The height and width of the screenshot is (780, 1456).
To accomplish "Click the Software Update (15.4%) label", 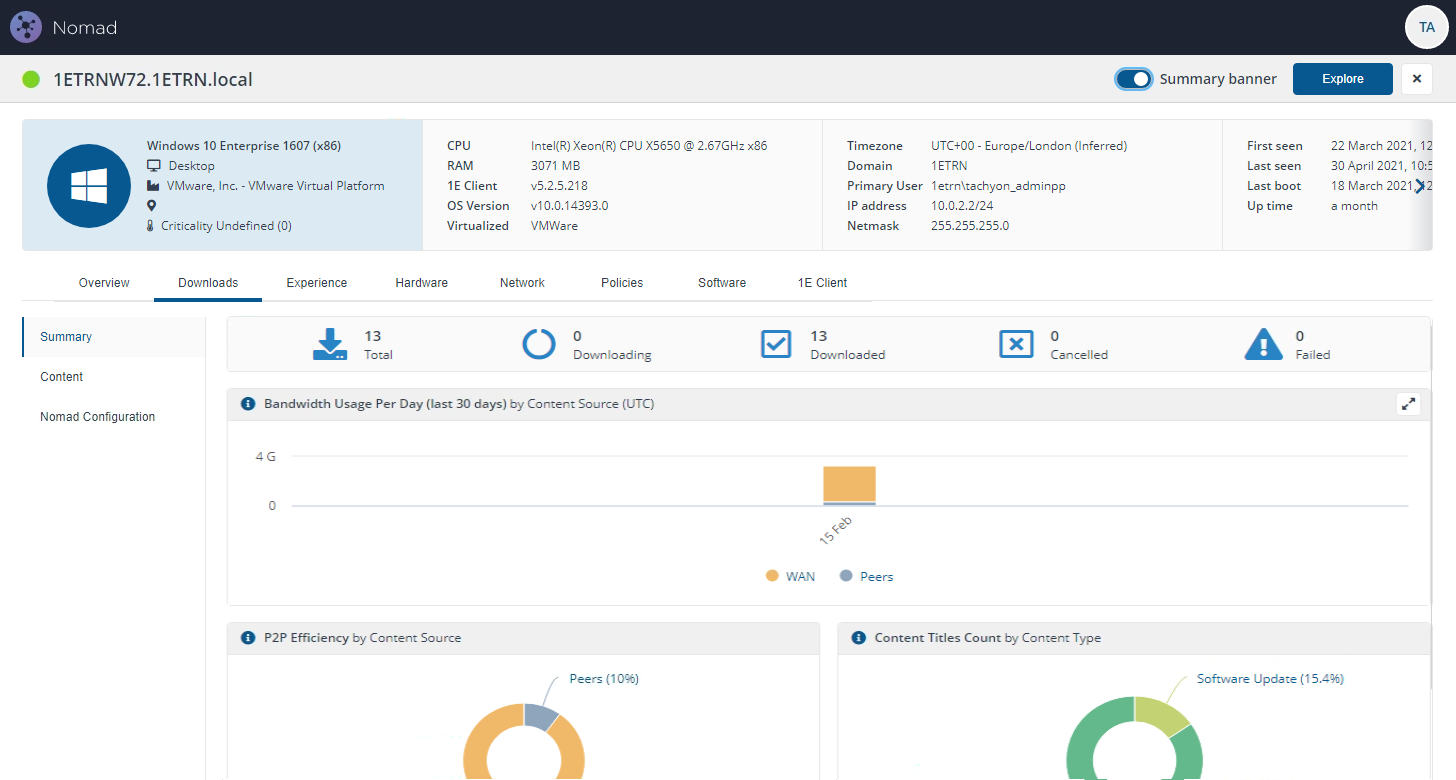I will 1270,679.
